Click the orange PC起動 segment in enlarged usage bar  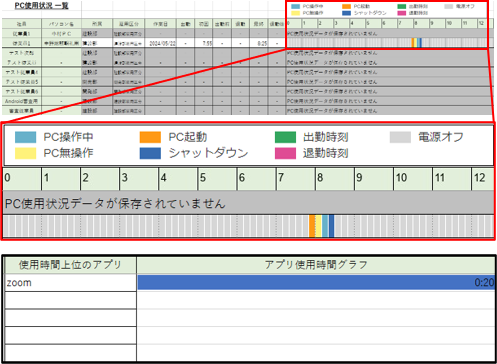click(312, 226)
